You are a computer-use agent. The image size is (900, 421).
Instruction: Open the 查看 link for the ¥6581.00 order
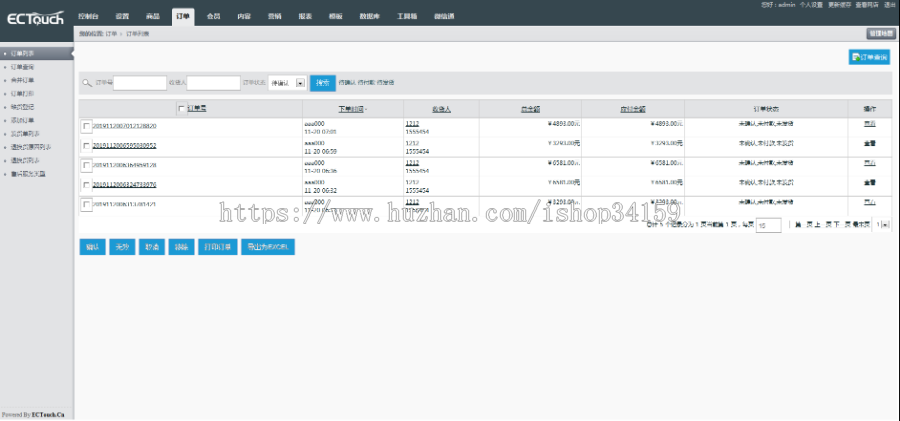click(870, 163)
